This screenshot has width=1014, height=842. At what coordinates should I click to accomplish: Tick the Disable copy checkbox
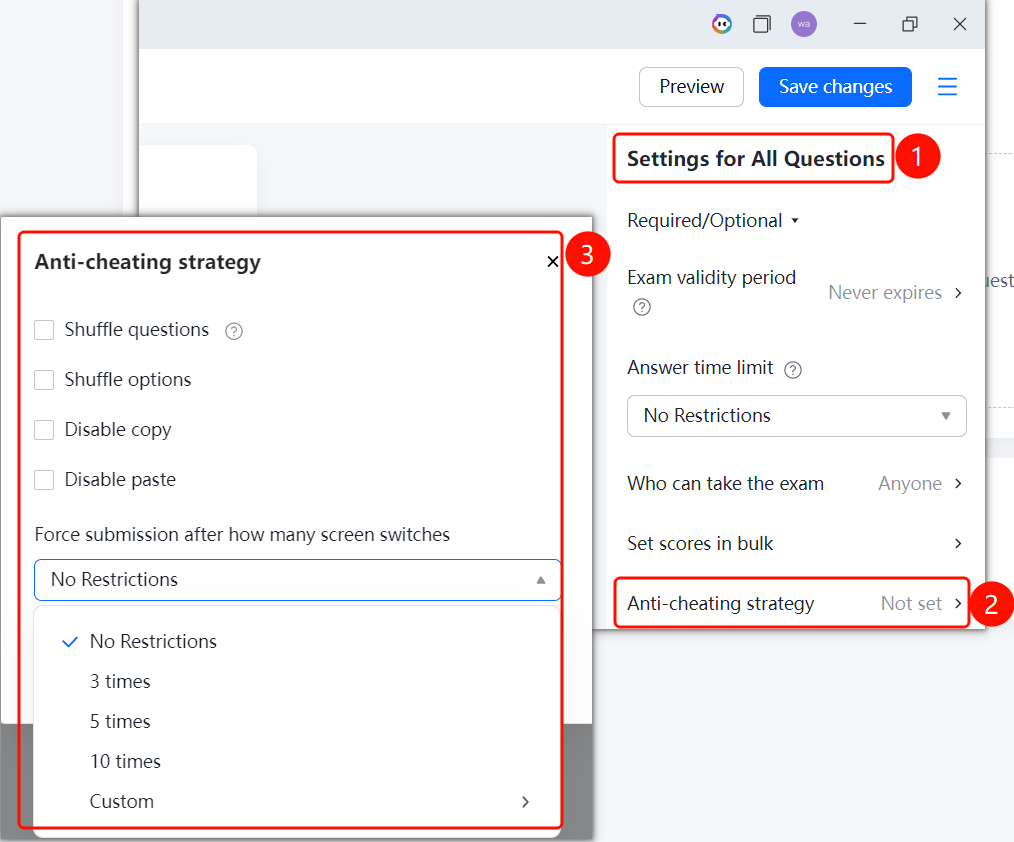44,429
